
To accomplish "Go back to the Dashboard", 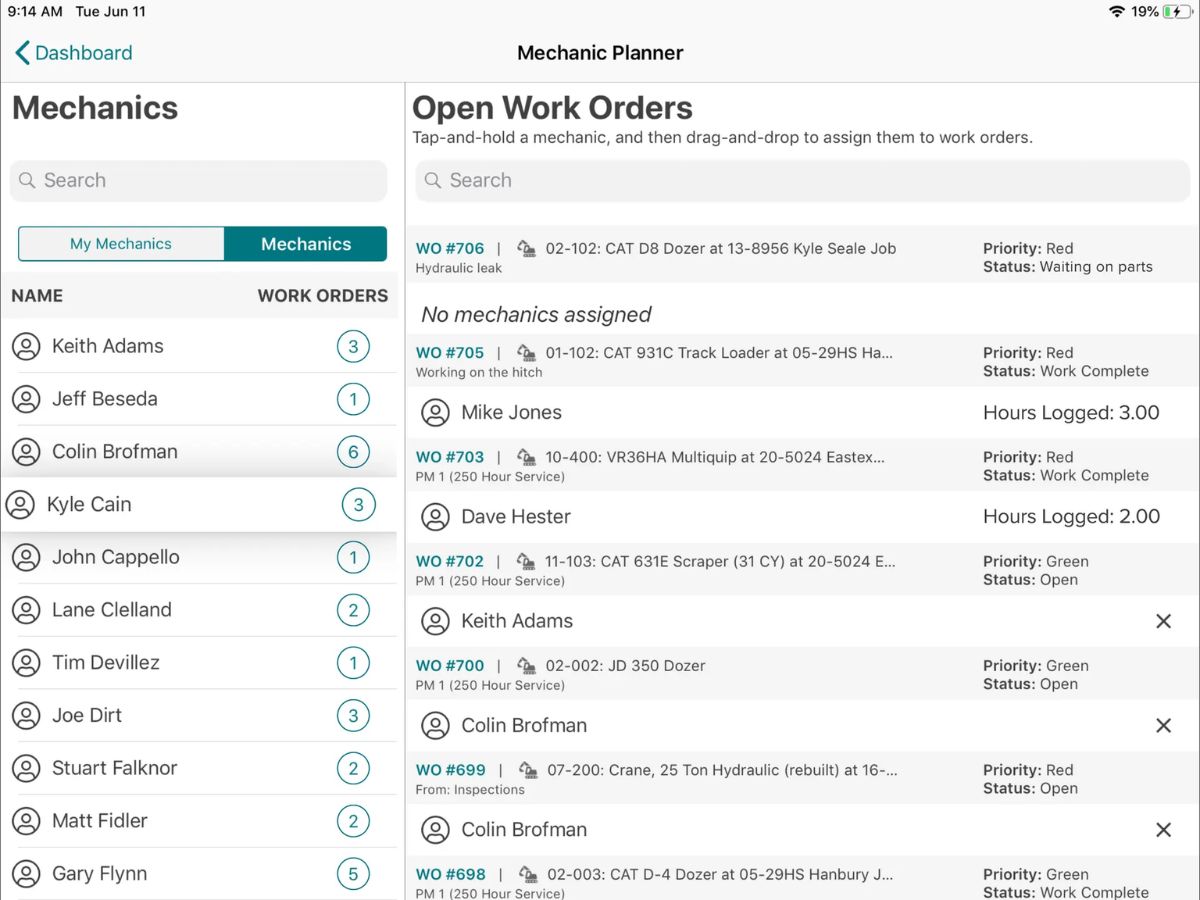I will click(x=74, y=53).
